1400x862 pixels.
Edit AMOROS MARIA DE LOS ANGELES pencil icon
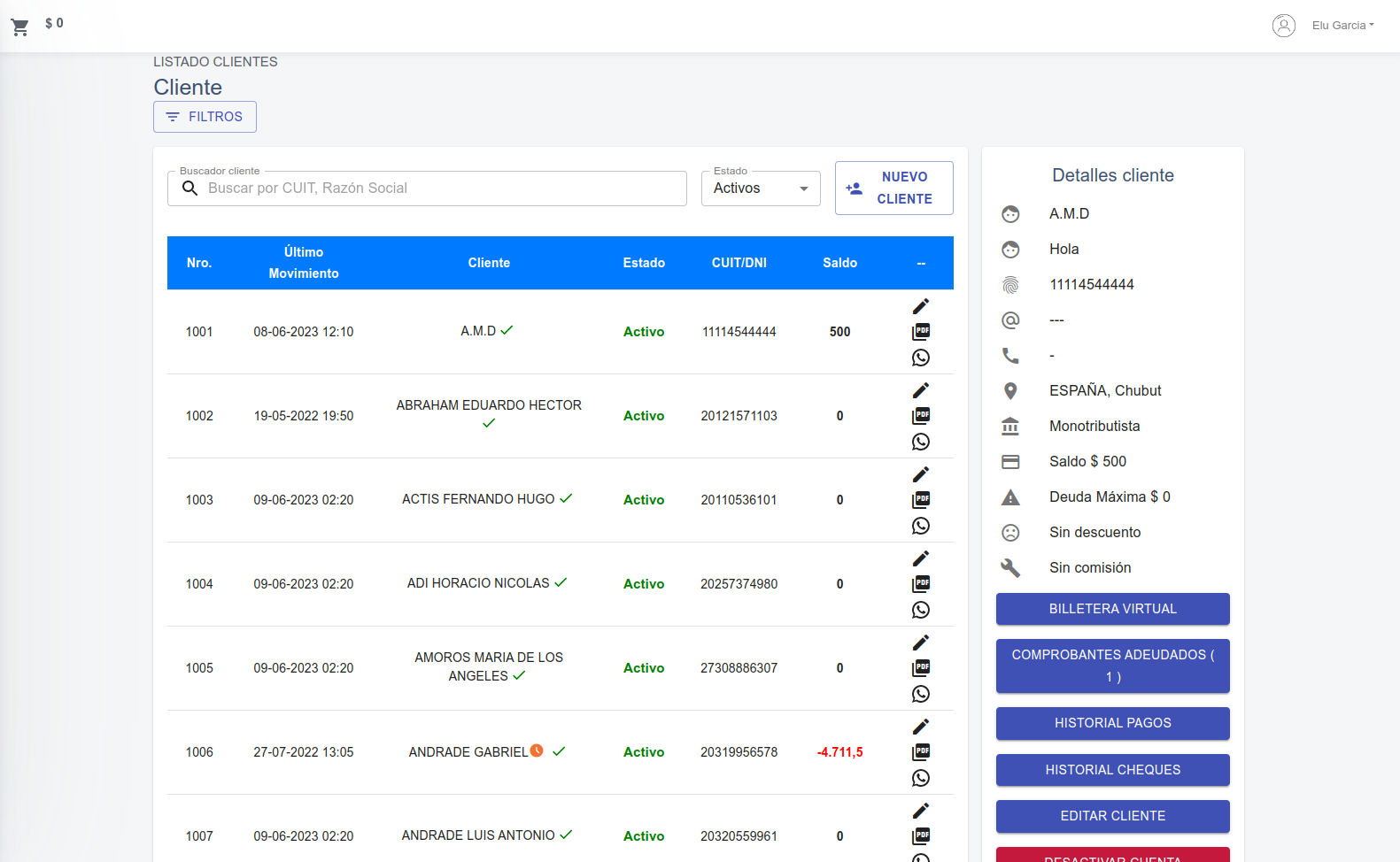921,643
